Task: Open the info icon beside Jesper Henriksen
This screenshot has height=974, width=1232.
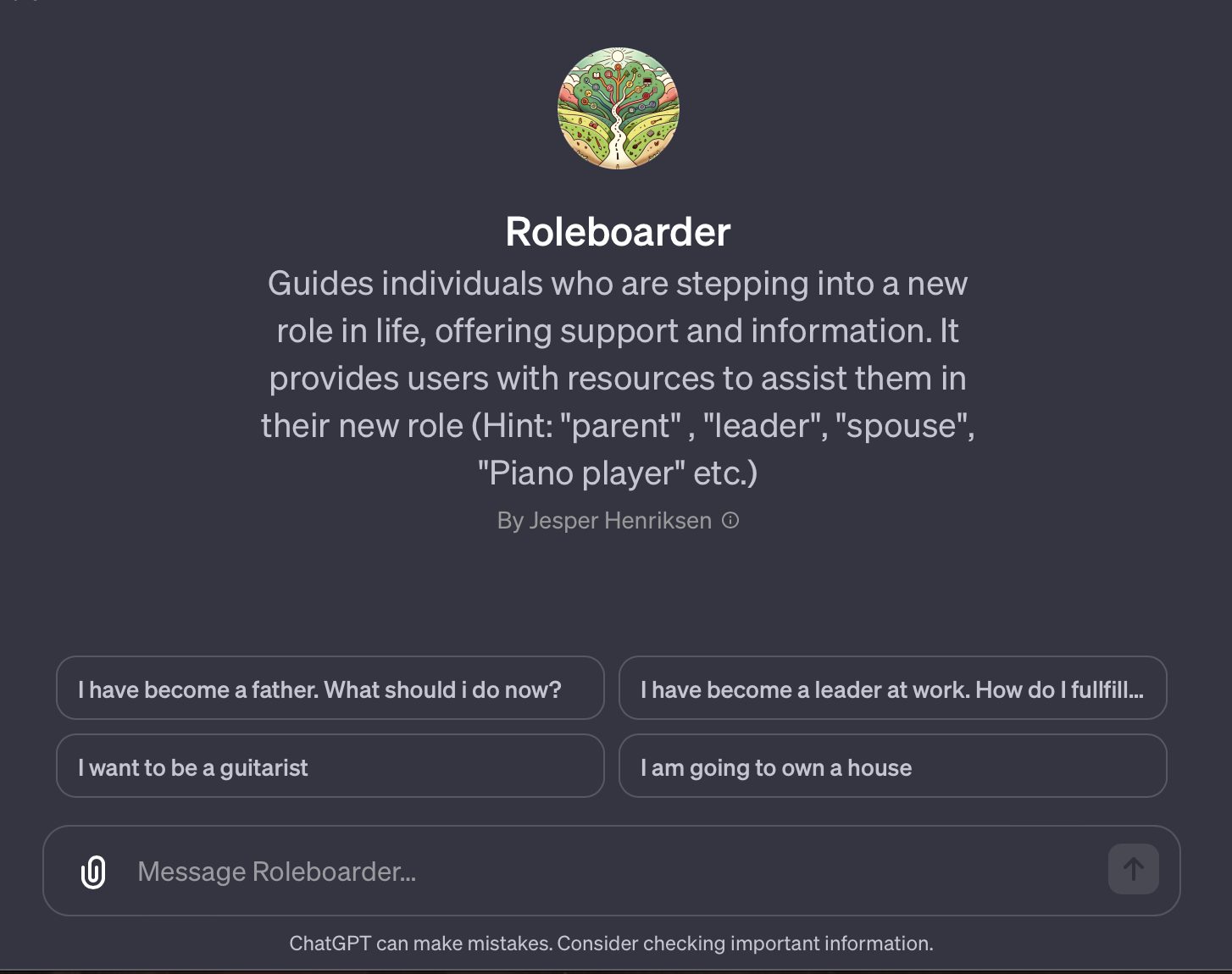Action: [730, 520]
